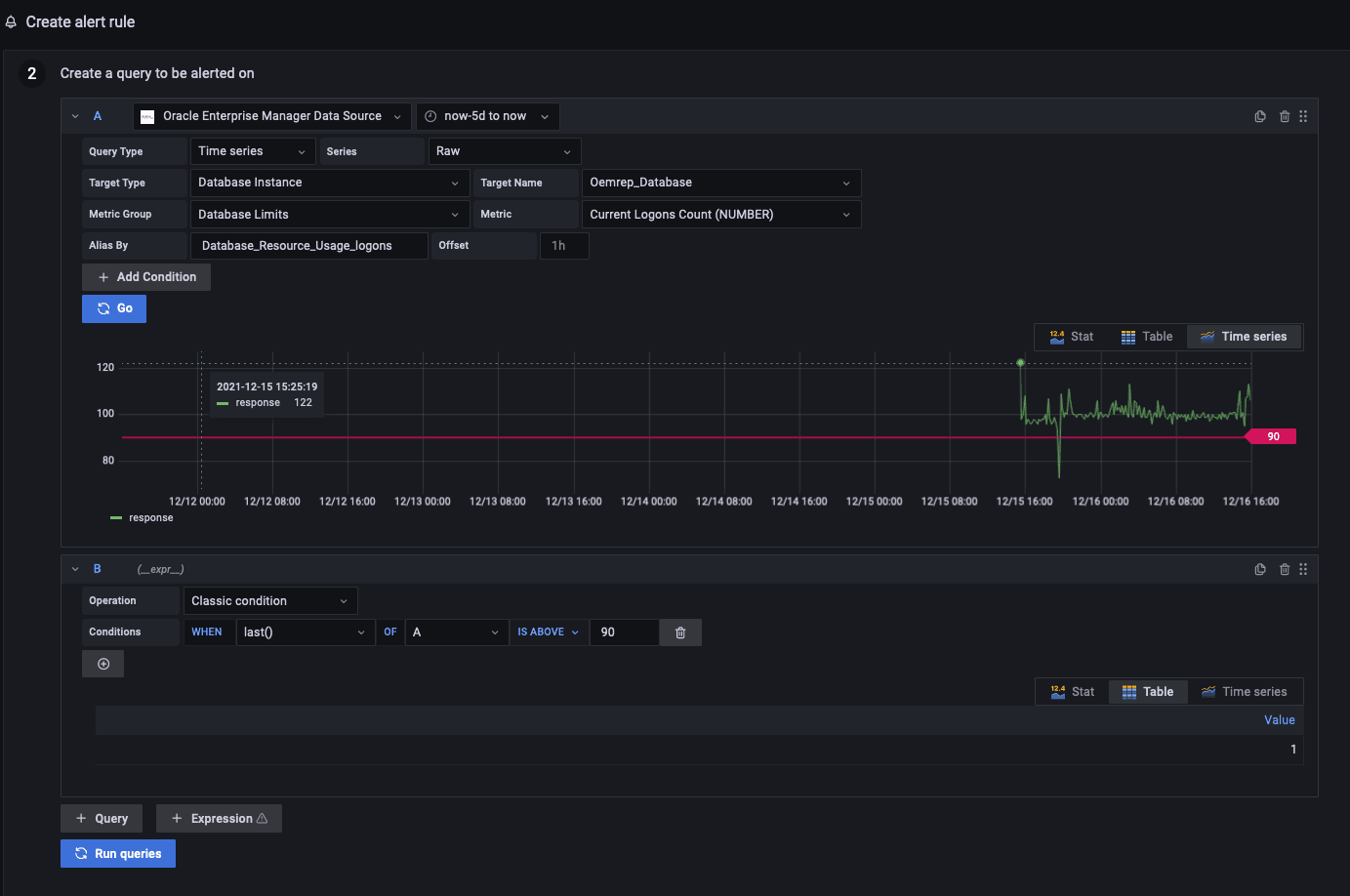
Task: Select Table view for query A results
Action: click(x=1147, y=336)
